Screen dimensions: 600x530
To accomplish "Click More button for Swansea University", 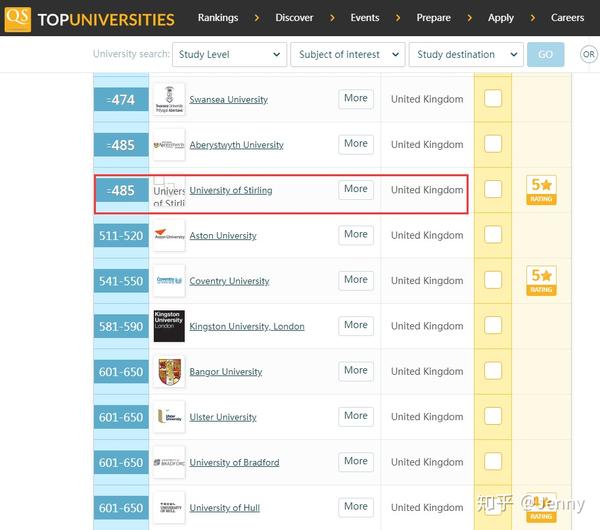I will [356, 98].
